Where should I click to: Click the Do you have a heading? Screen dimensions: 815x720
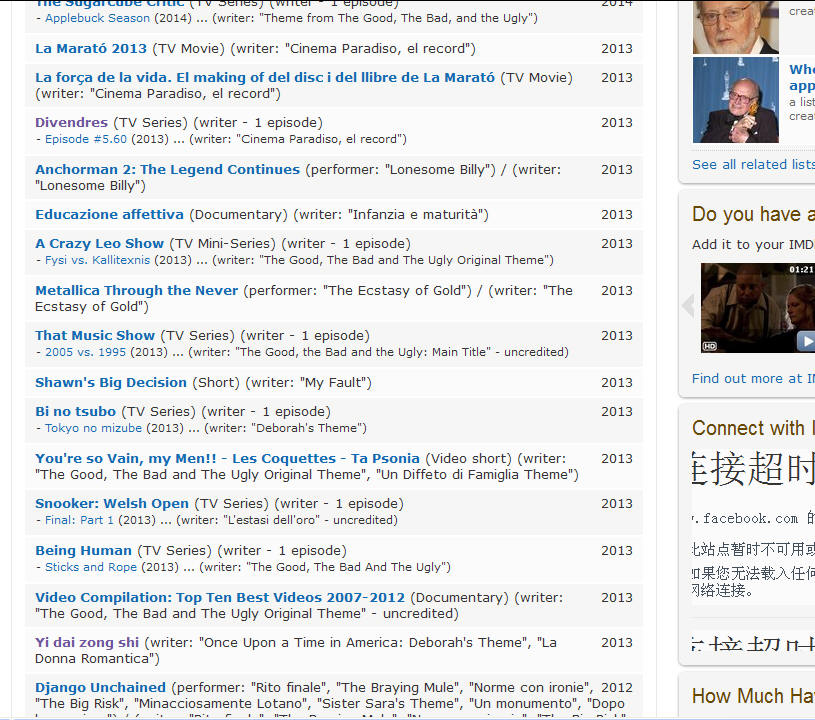click(753, 215)
